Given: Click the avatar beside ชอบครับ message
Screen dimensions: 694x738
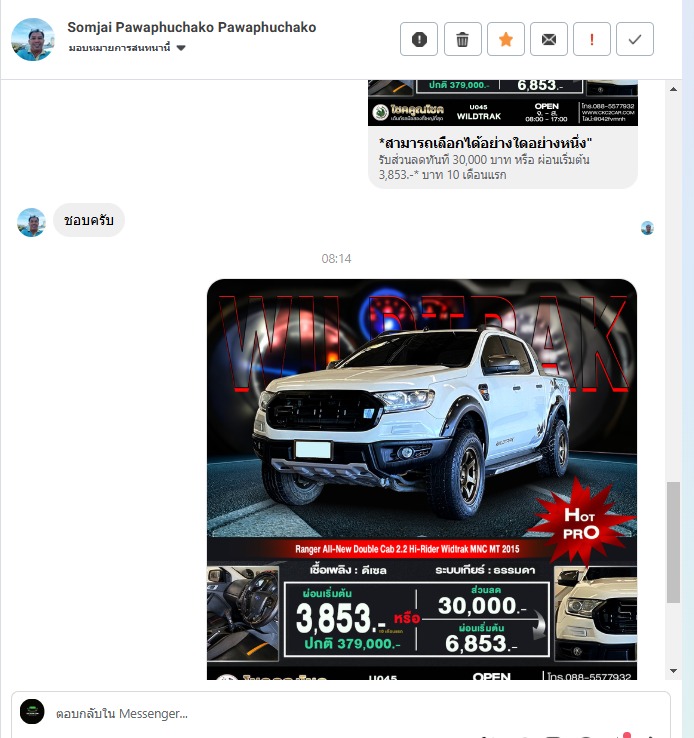Looking at the screenshot, I should (x=32, y=223).
